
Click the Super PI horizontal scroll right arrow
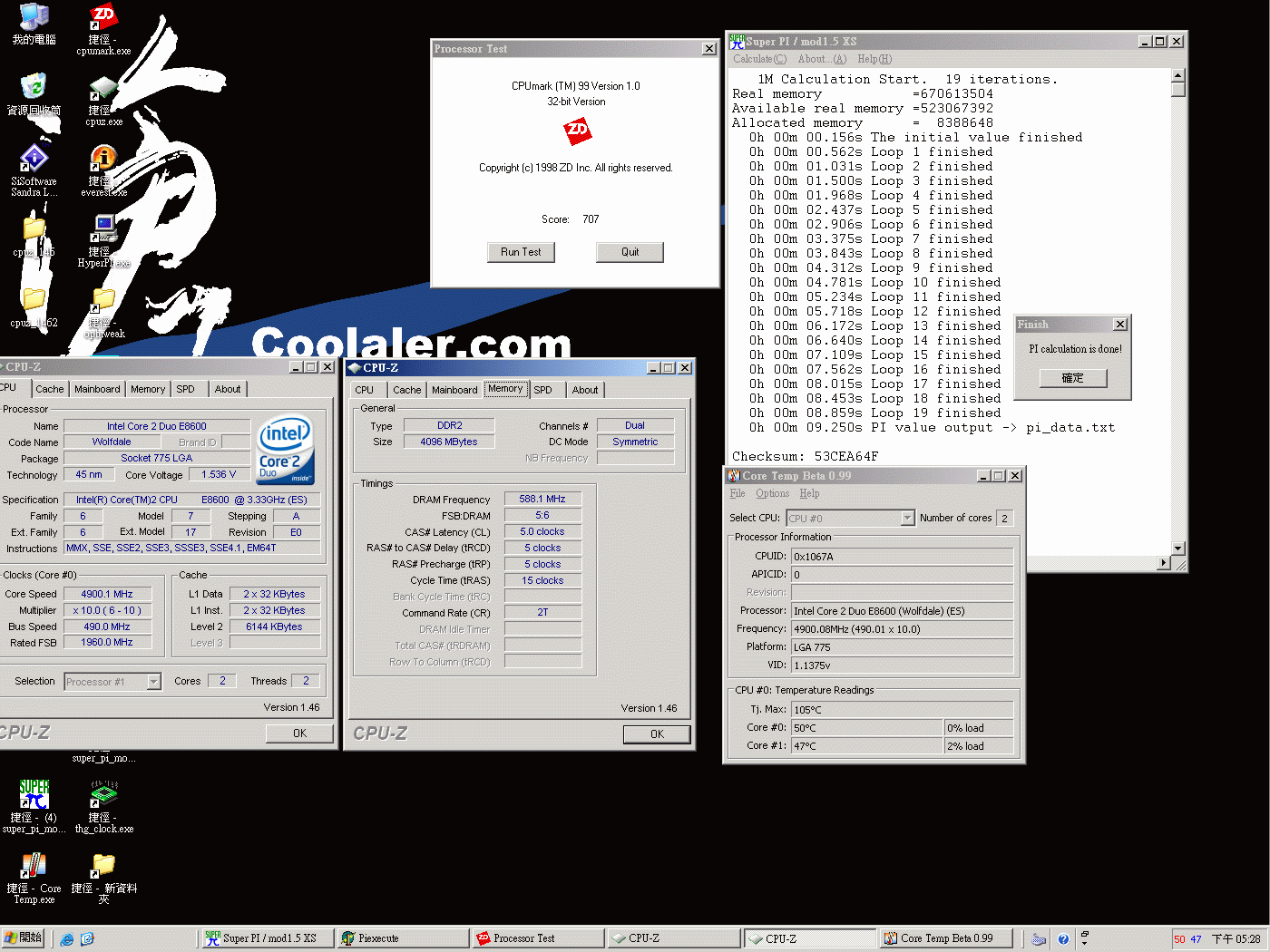pos(1164,564)
